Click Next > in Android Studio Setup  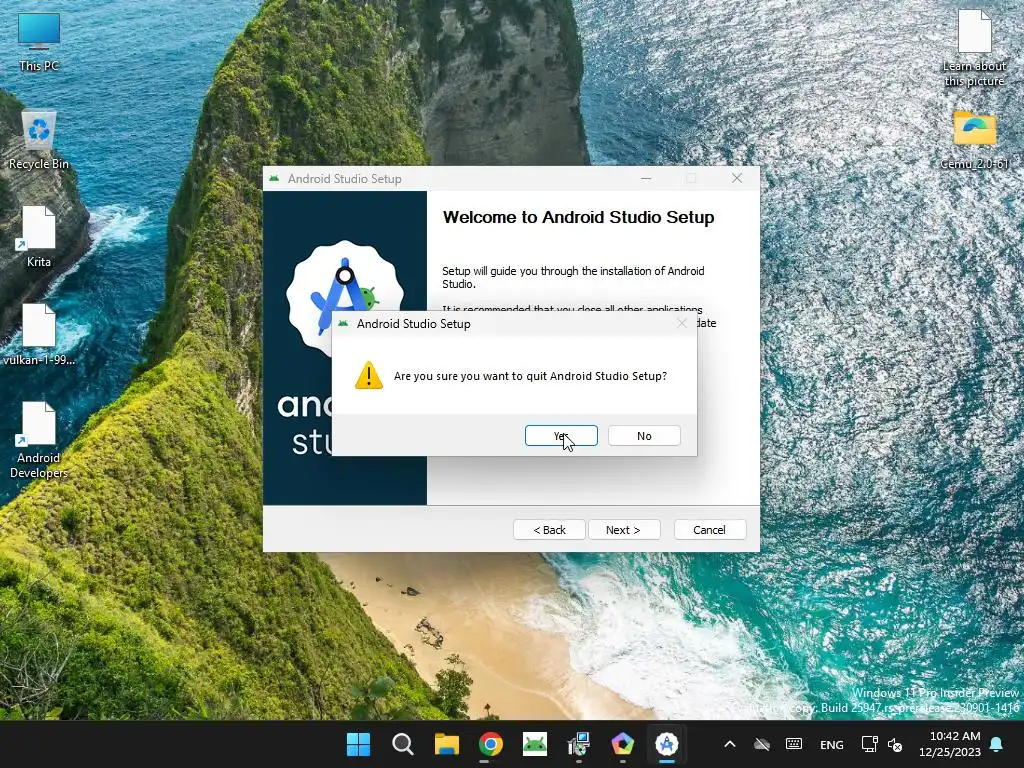623,530
